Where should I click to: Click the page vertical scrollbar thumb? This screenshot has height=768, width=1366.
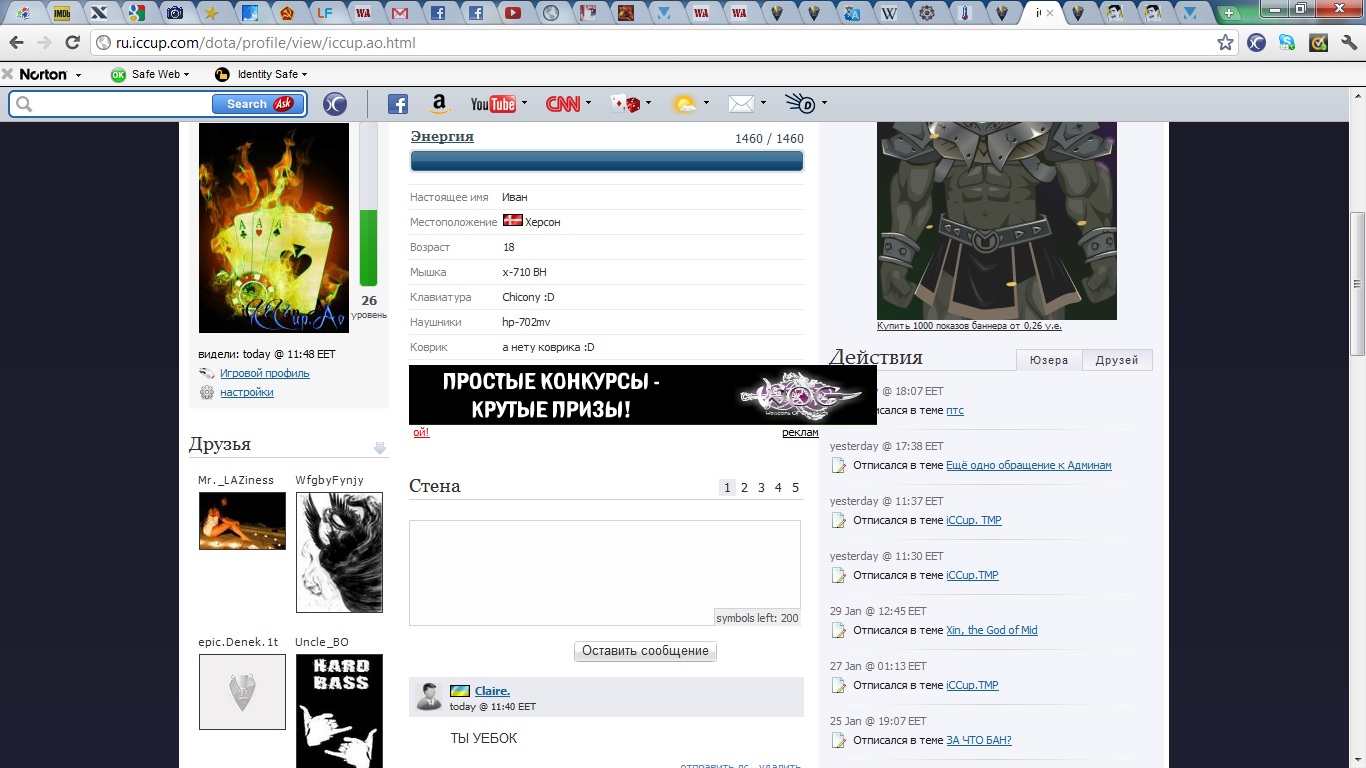click(x=1357, y=283)
